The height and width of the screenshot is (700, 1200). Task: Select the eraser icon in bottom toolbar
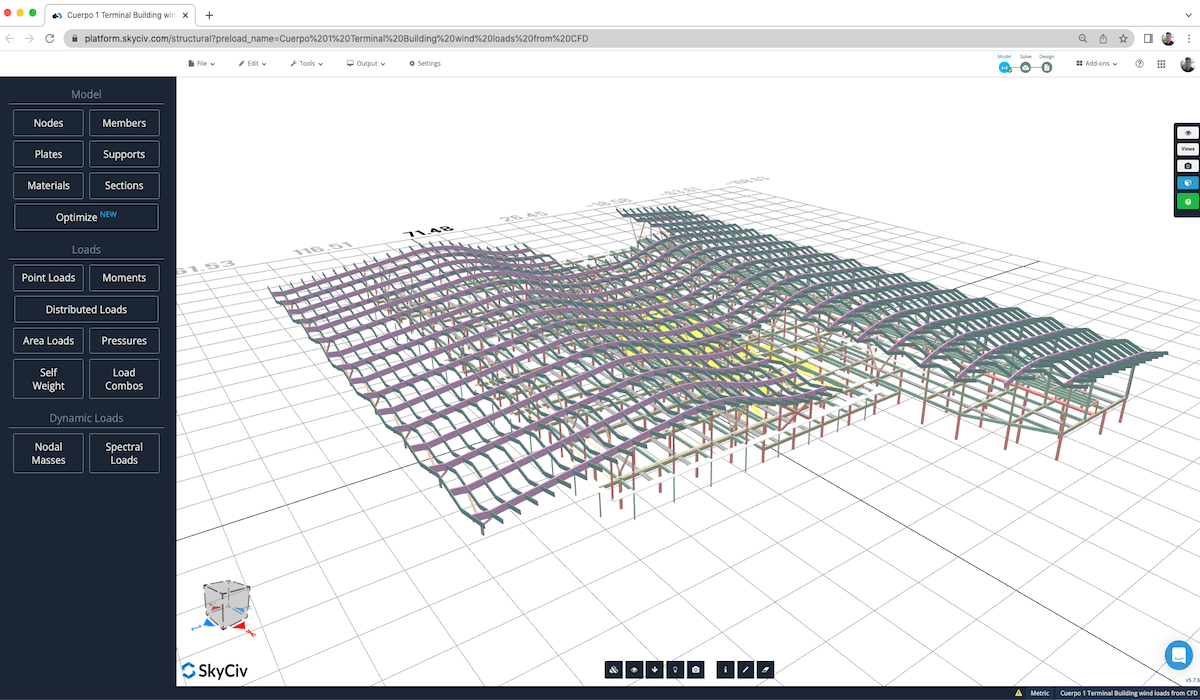[765, 669]
